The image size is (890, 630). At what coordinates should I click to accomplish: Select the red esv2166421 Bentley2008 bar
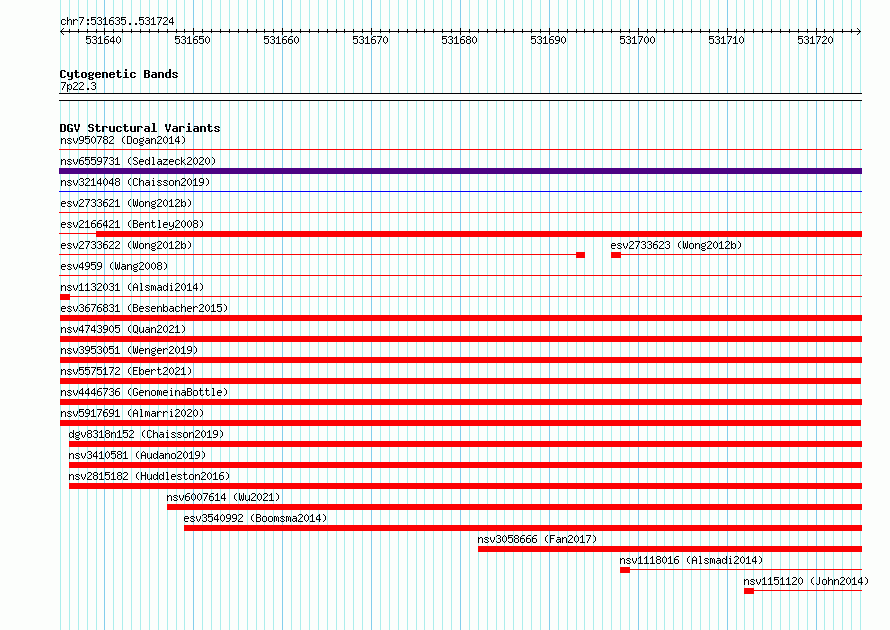[479, 234]
